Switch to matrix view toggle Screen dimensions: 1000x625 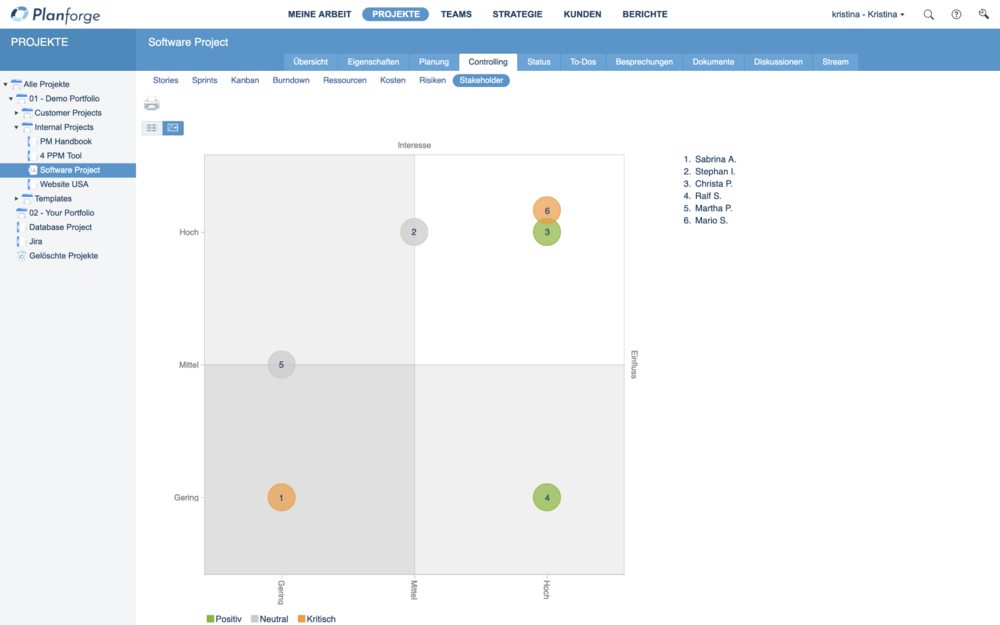pos(173,128)
